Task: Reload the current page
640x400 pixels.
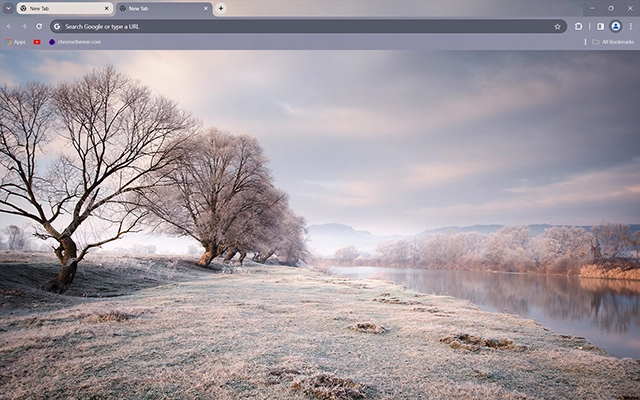Action: 39,27
